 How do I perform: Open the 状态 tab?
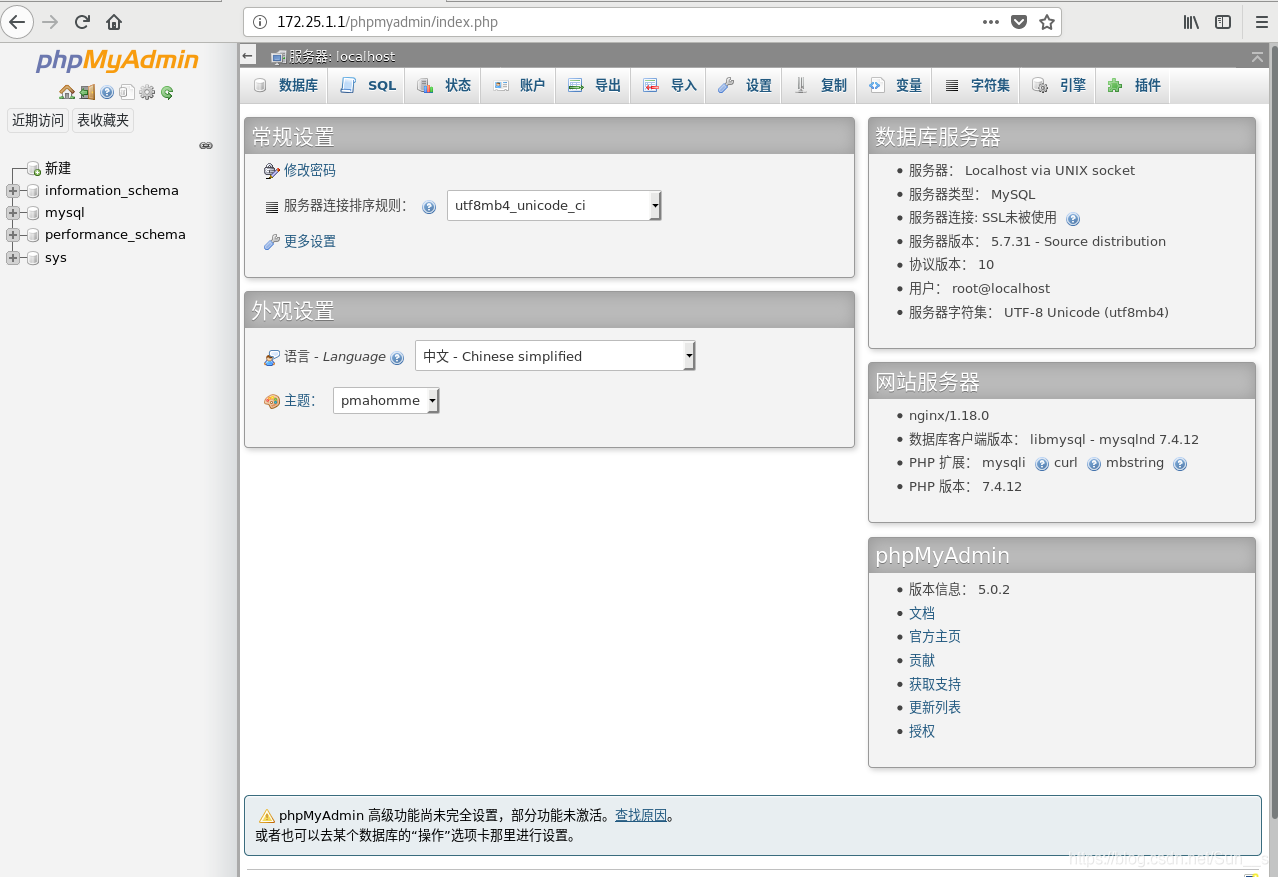point(444,86)
